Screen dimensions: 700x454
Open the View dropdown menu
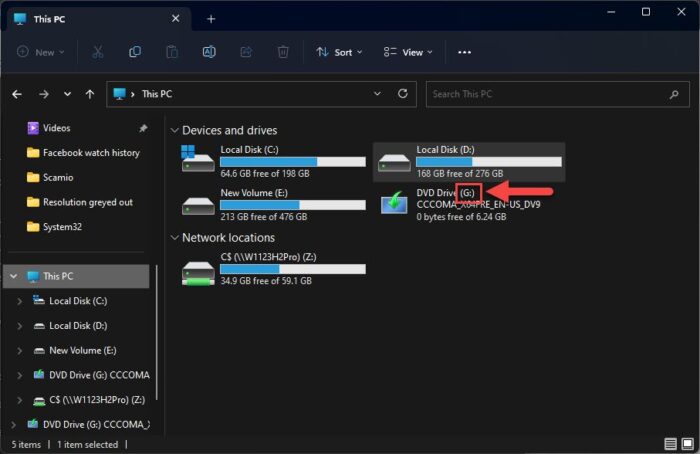coord(410,52)
